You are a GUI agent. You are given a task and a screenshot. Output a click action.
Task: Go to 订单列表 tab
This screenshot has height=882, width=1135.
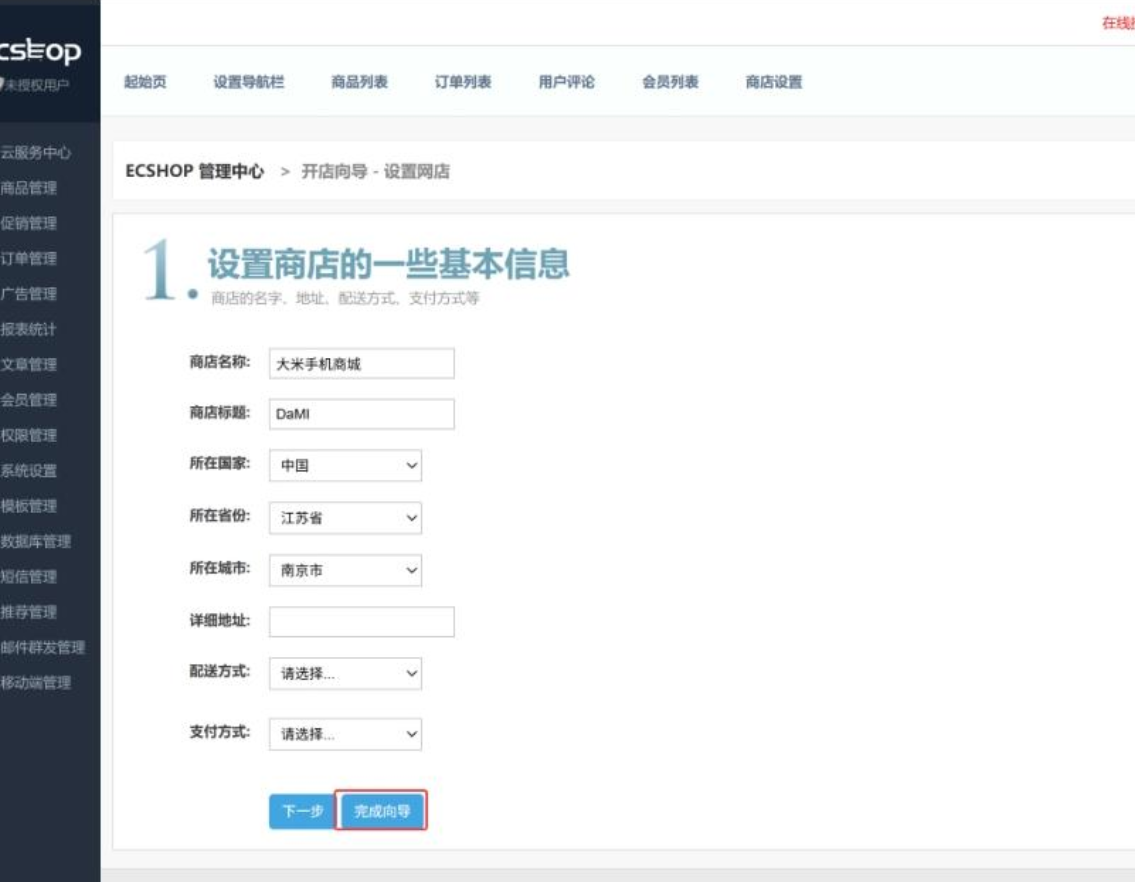(x=463, y=82)
